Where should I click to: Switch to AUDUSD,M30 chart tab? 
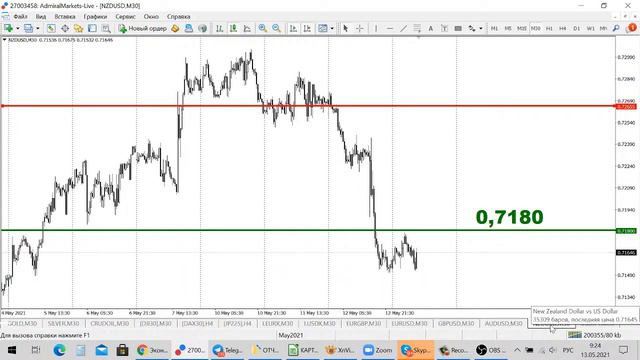tap(503, 323)
